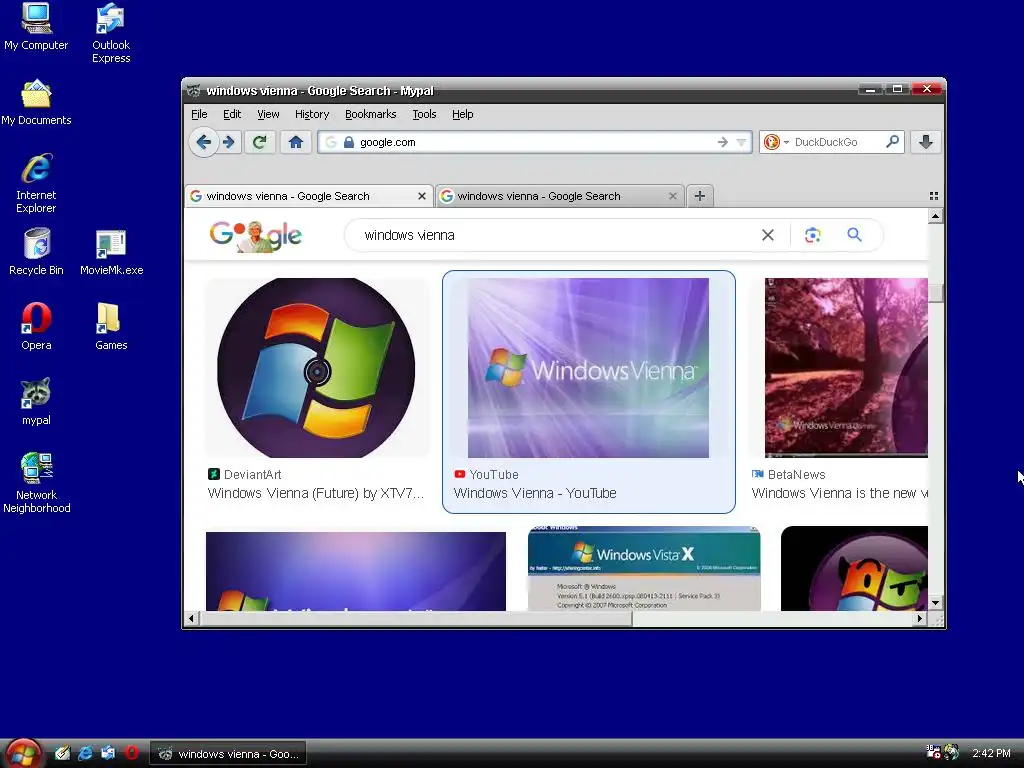
Task: Open the History menu
Action: point(312,114)
